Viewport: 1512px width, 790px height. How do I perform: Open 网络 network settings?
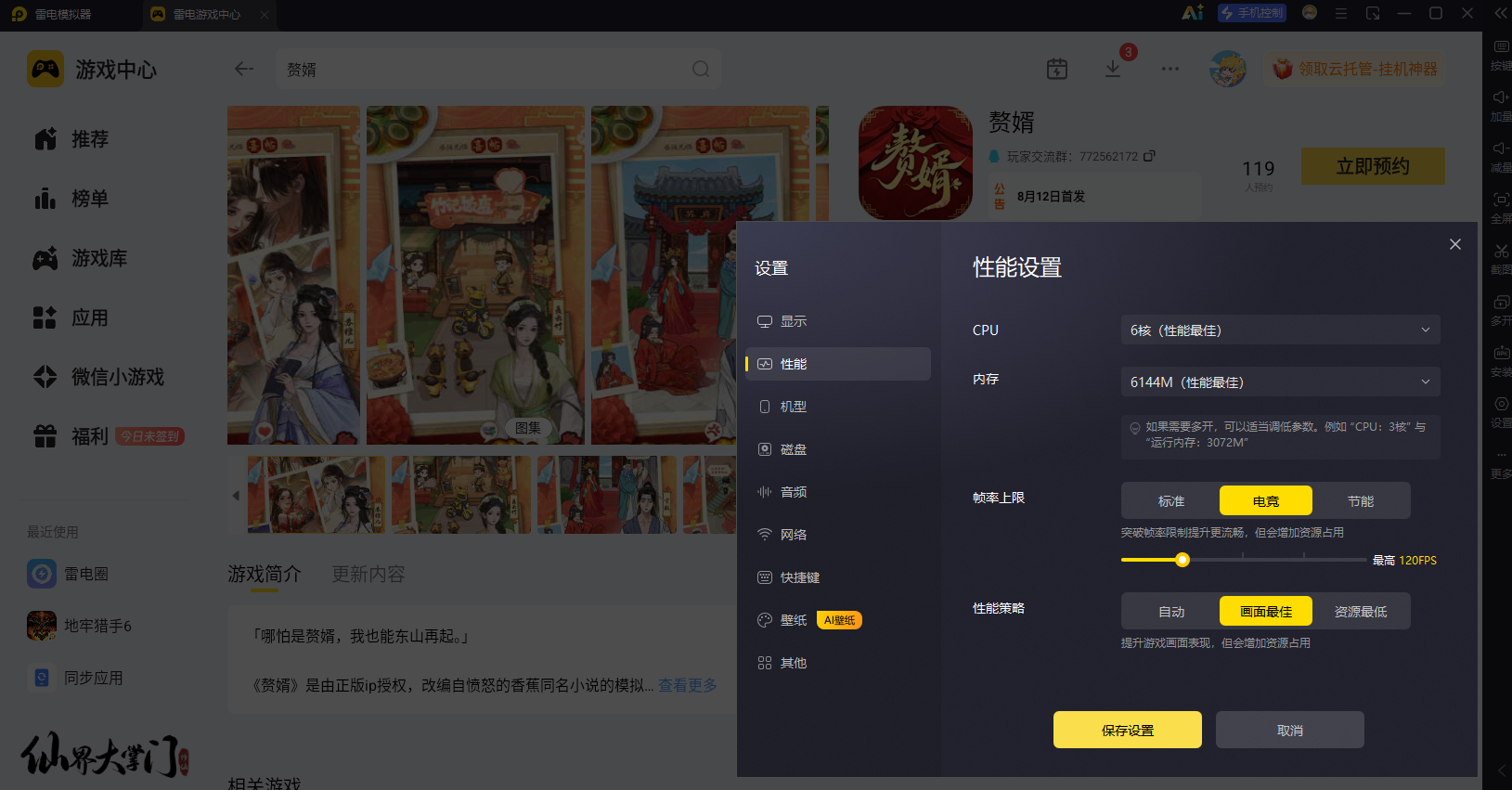838,535
